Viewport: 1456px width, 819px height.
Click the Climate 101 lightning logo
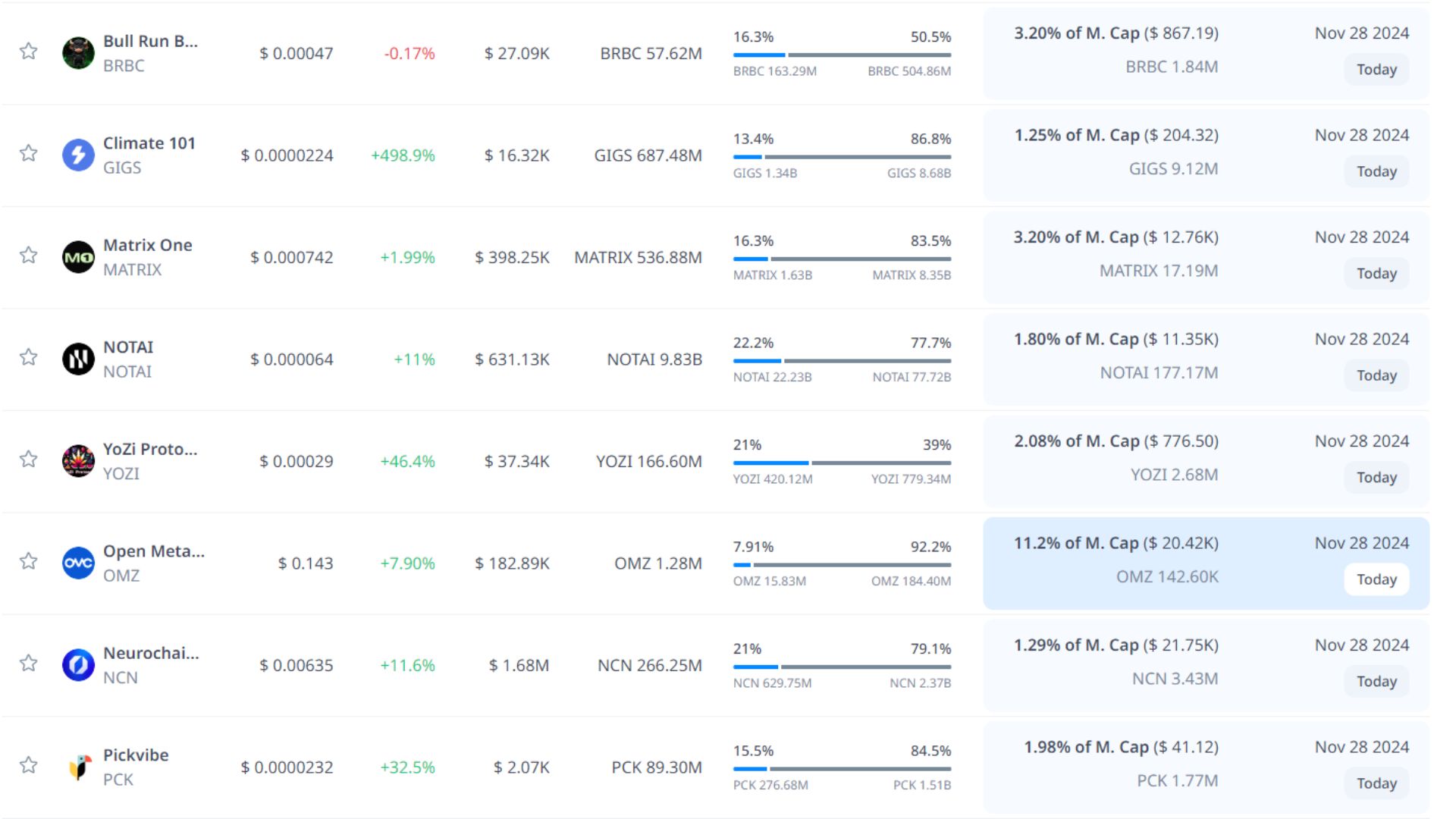pos(78,155)
